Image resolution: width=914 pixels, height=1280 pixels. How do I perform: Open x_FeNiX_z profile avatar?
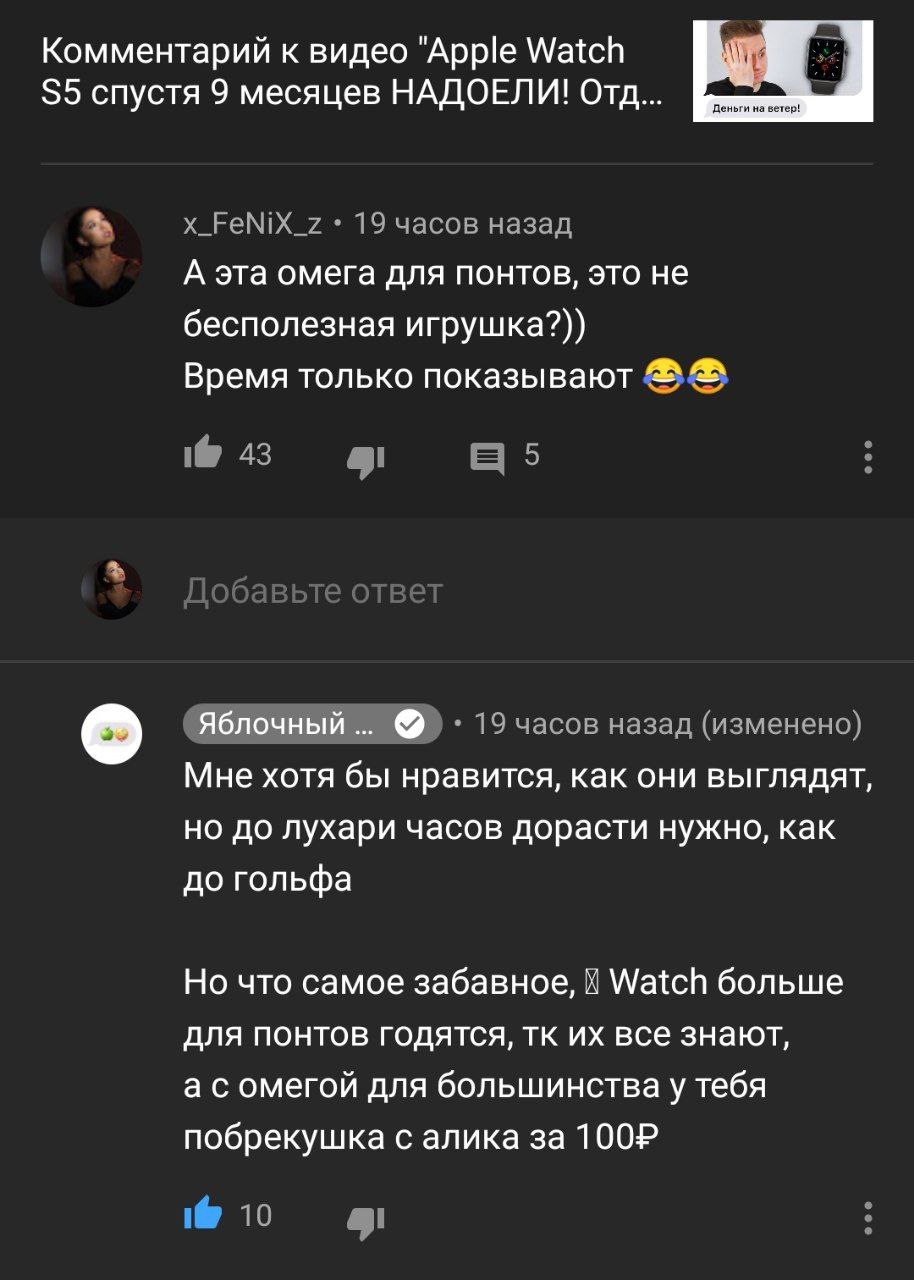click(91, 256)
